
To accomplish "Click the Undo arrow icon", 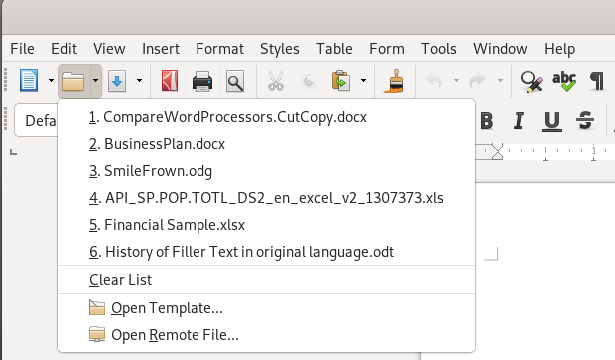I will 433,81.
